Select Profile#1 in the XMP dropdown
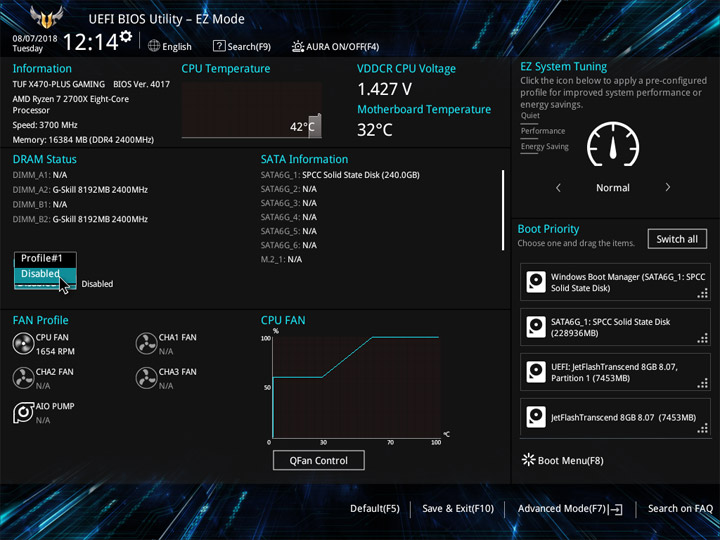 (45, 259)
